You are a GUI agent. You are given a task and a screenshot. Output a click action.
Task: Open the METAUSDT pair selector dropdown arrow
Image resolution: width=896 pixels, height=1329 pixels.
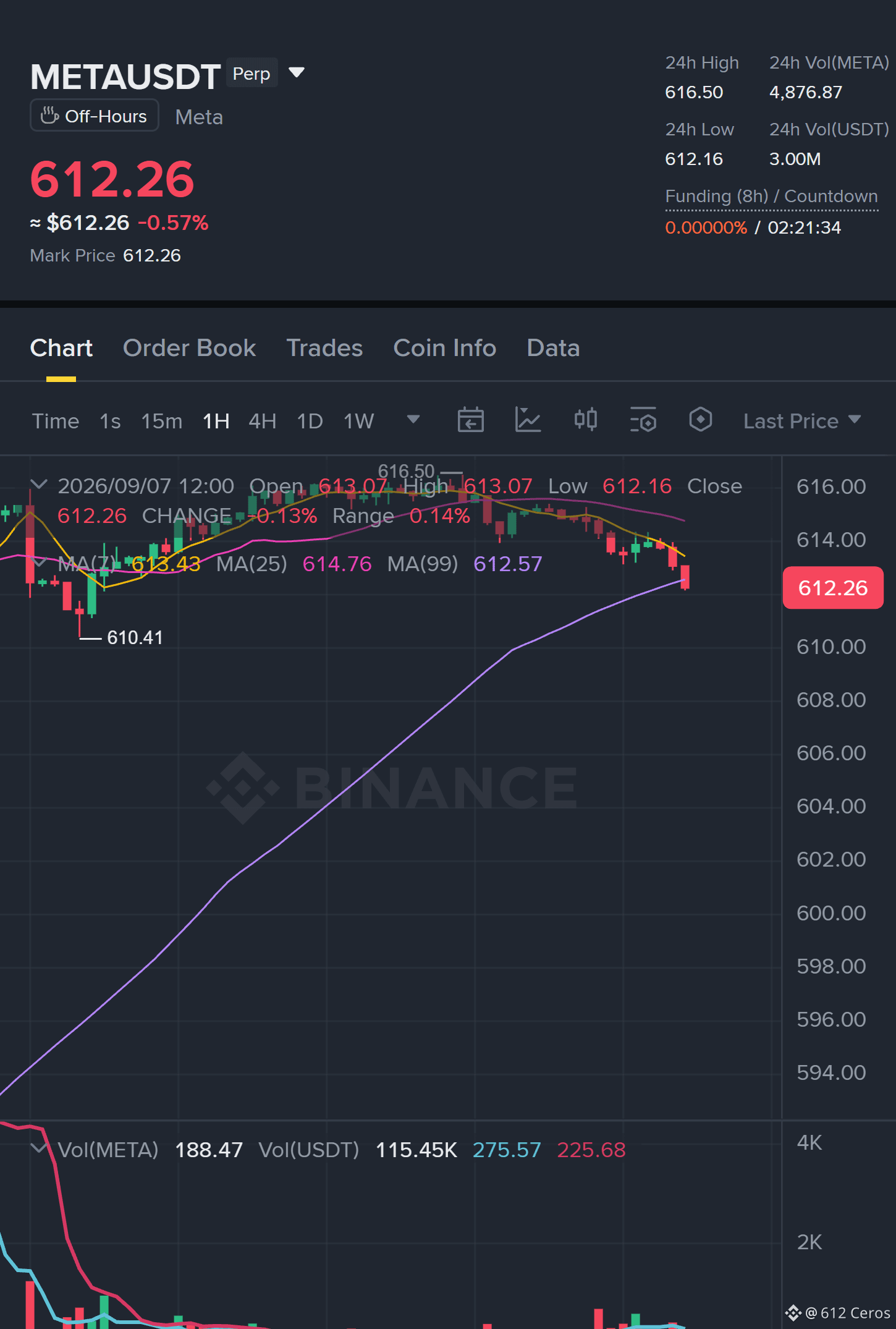coord(297,73)
